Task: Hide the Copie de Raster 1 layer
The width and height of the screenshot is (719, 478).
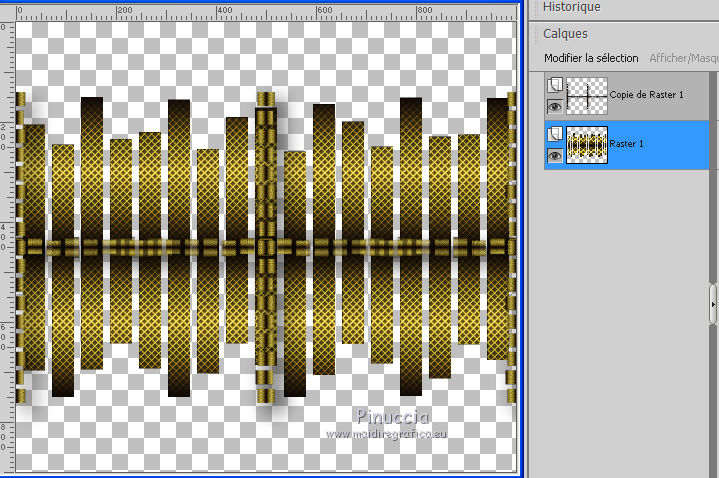Action: point(554,107)
